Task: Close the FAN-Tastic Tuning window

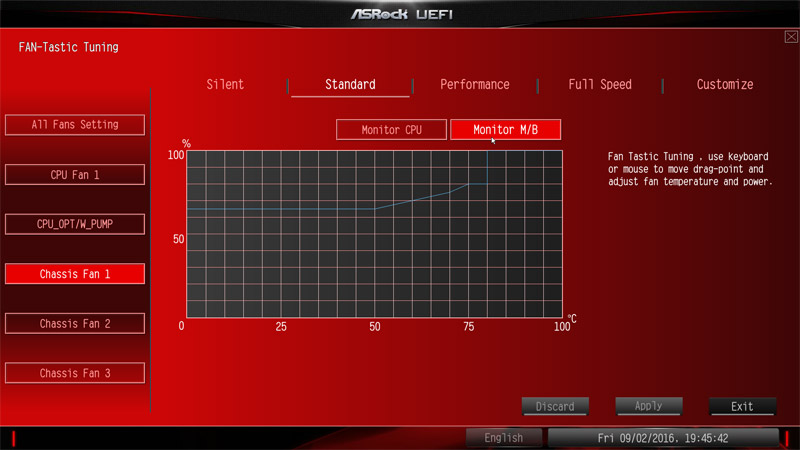Action: pyautogui.click(x=791, y=37)
